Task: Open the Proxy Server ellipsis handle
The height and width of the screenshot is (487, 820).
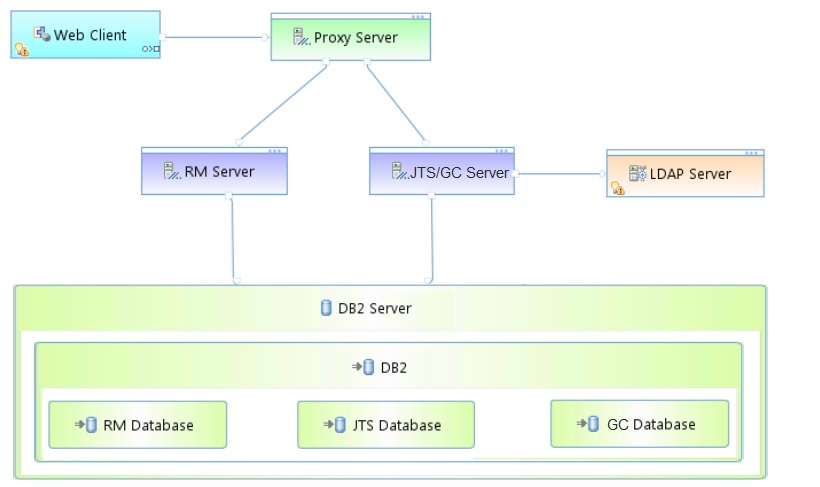Action: 418,17
